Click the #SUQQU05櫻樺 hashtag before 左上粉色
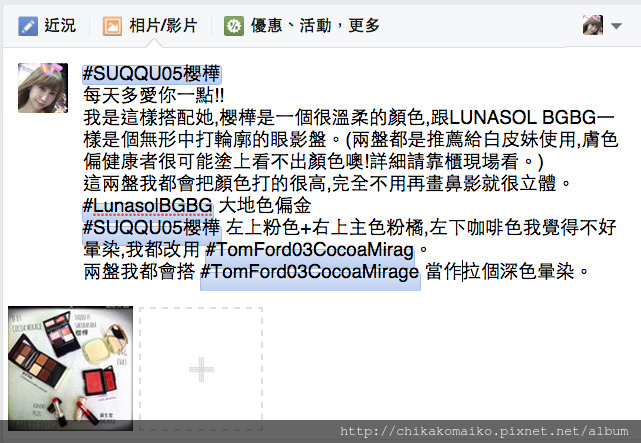Screen dimensions: 641x443 [151, 228]
